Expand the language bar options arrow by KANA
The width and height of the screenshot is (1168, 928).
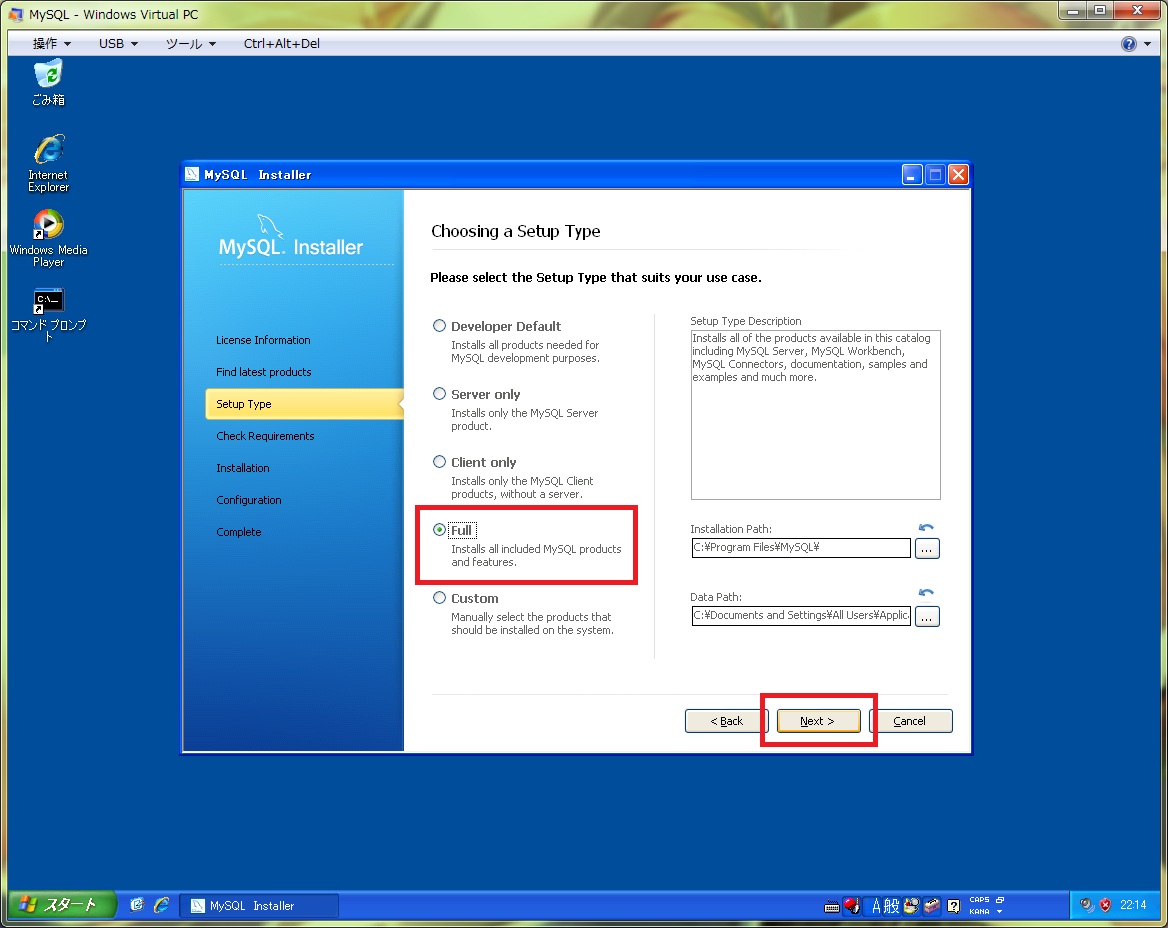coord(1000,912)
